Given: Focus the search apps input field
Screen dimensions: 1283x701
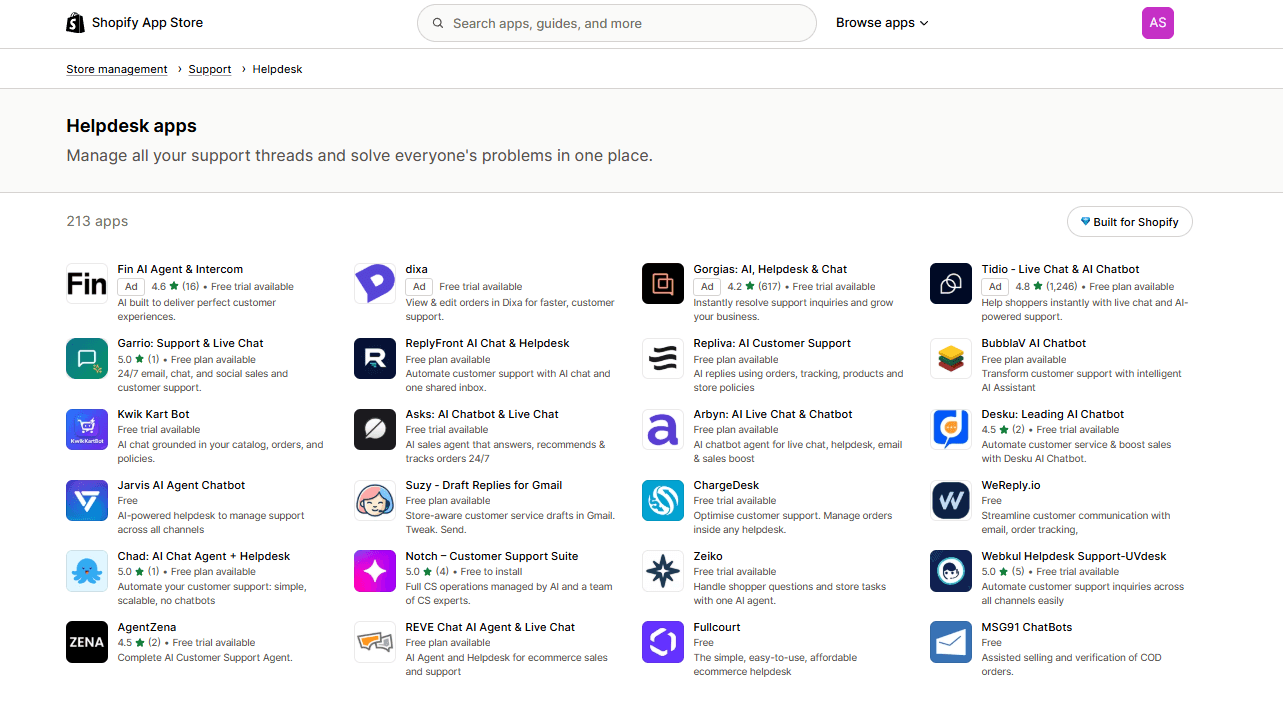Looking at the screenshot, I should coord(617,23).
